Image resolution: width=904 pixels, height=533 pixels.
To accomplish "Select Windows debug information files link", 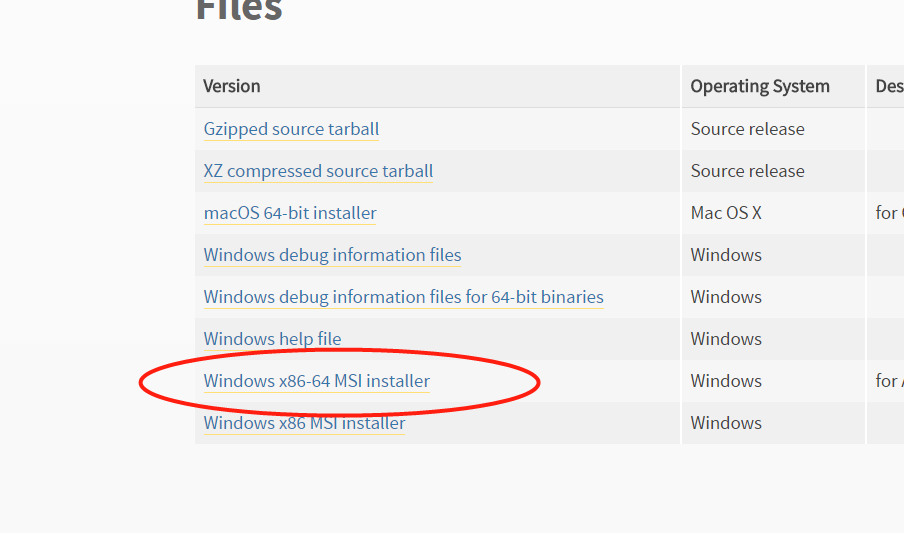I will pos(332,255).
